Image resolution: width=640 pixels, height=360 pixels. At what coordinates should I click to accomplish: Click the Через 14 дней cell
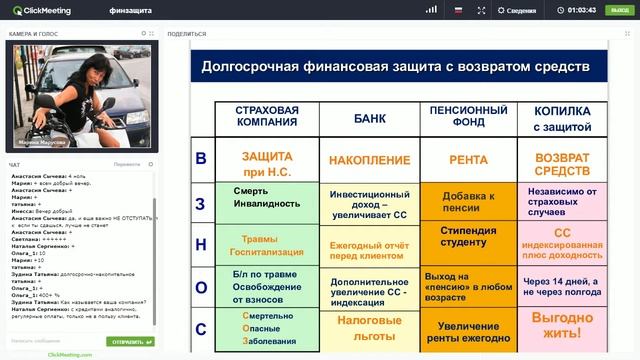pos(562,287)
